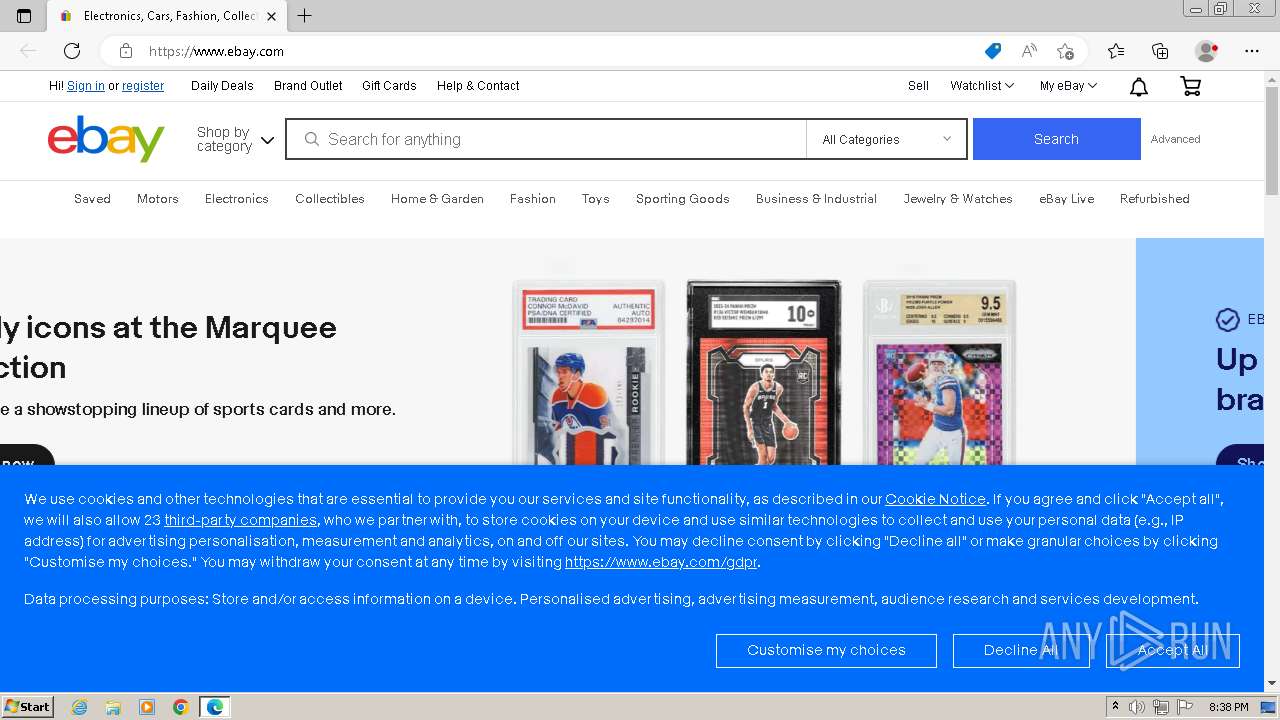Click the address bar URL
The image size is (1280, 720).
pyautogui.click(x=216, y=51)
